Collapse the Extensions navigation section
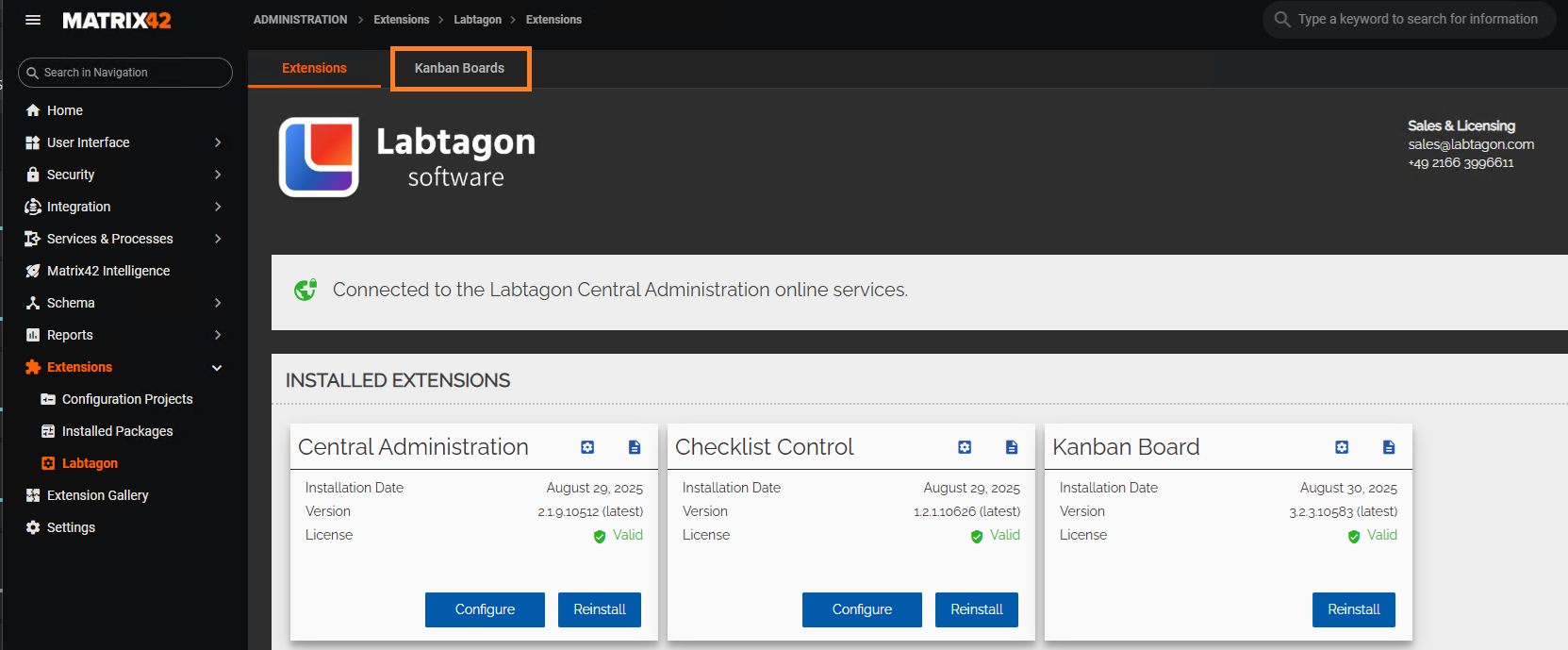The height and width of the screenshot is (650, 1568). tap(218, 368)
